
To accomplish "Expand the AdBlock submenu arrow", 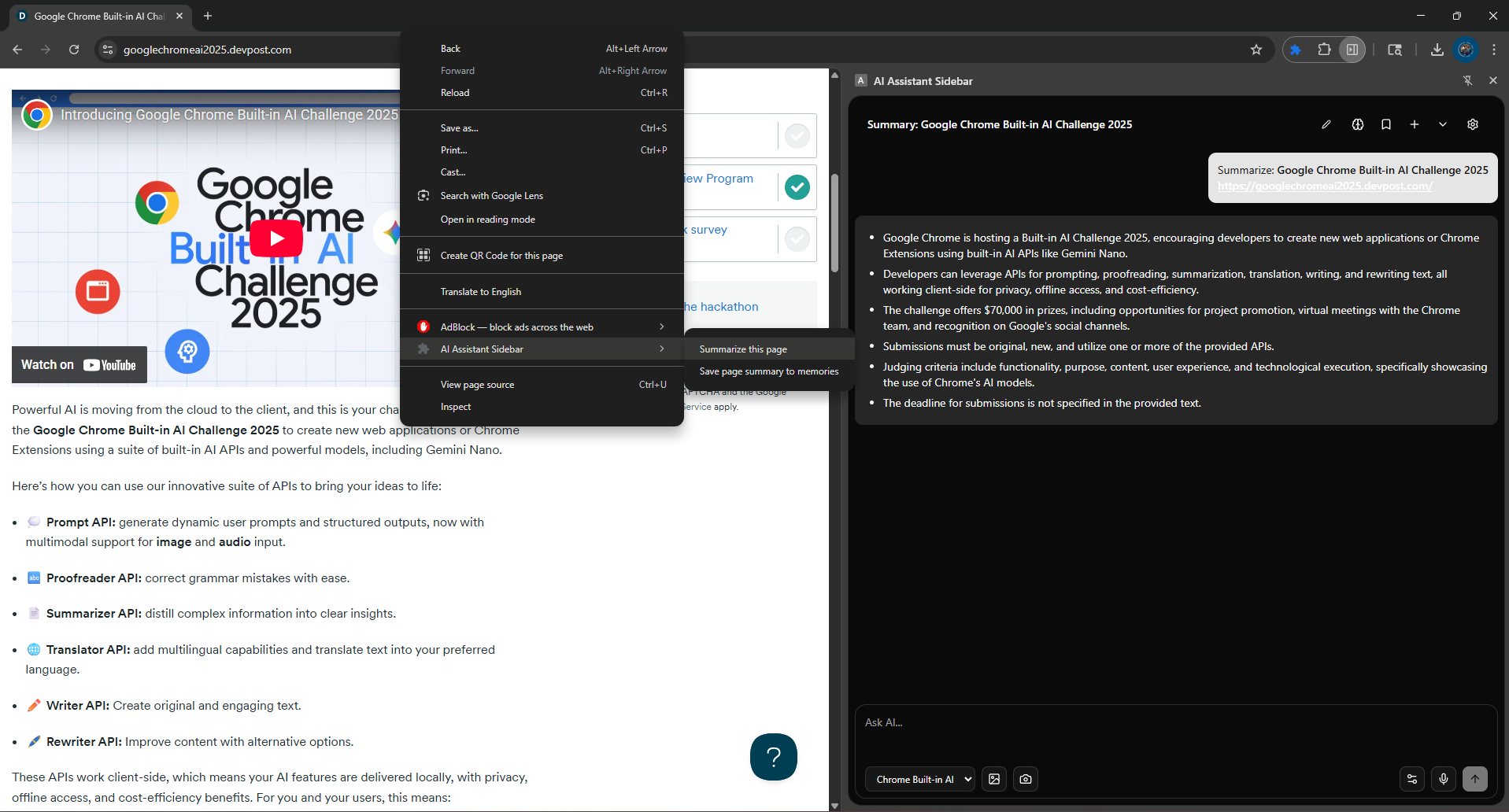I will (x=662, y=327).
